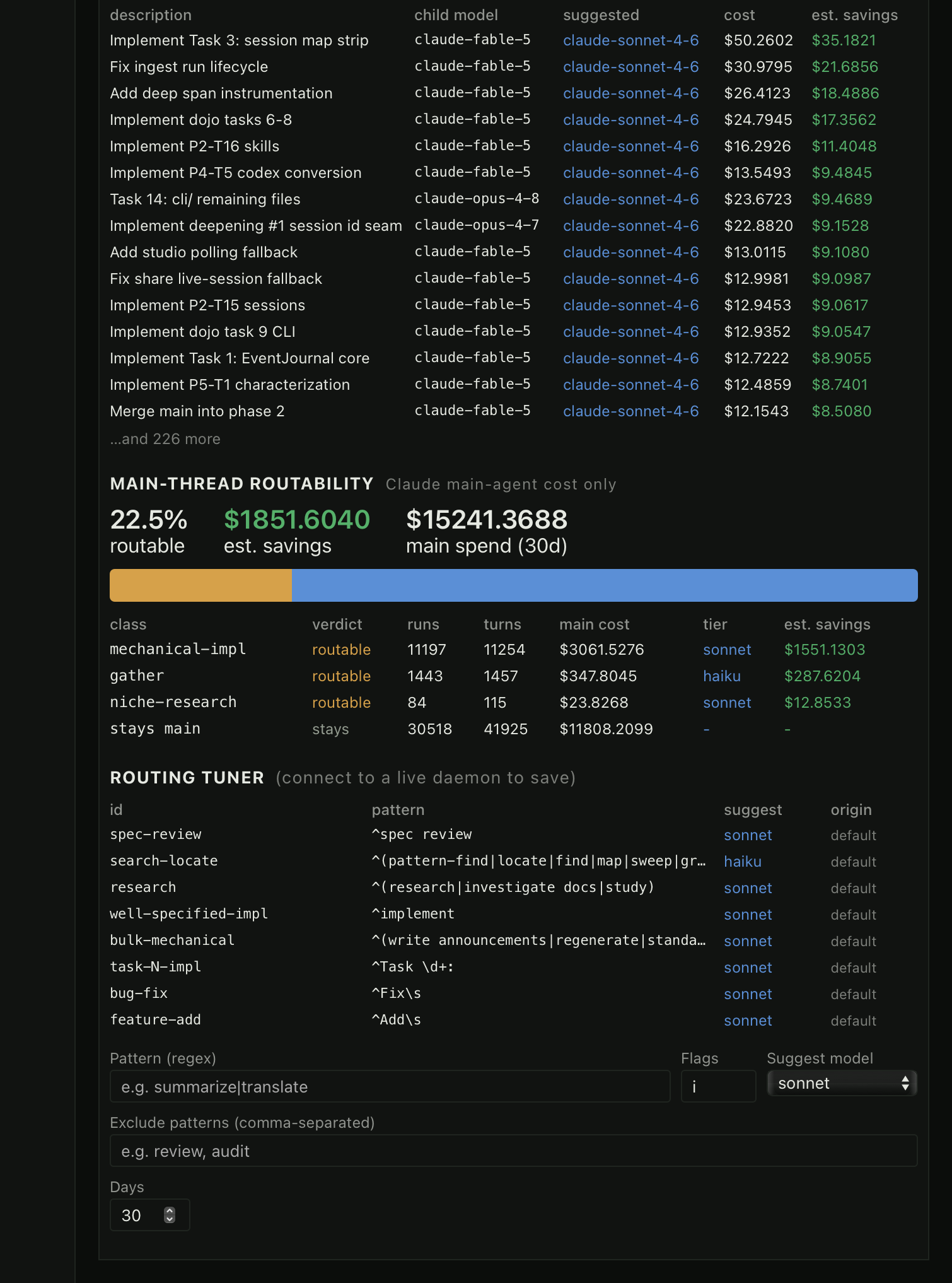Screen dimensions: 952x1283
Task: Open claude-sonnet-4-6 link for deep span instrumentation
Action: pyautogui.click(x=630, y=93)
